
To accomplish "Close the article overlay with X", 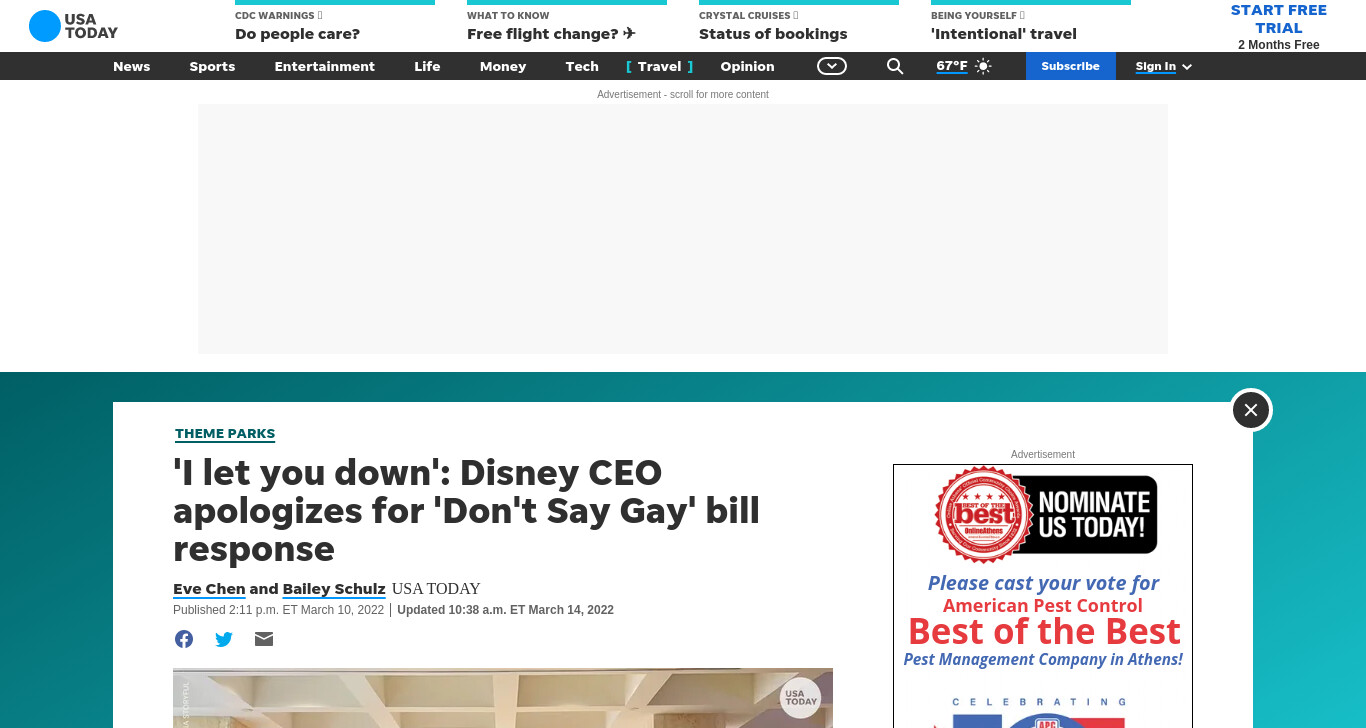I will tap(1251, 410).
